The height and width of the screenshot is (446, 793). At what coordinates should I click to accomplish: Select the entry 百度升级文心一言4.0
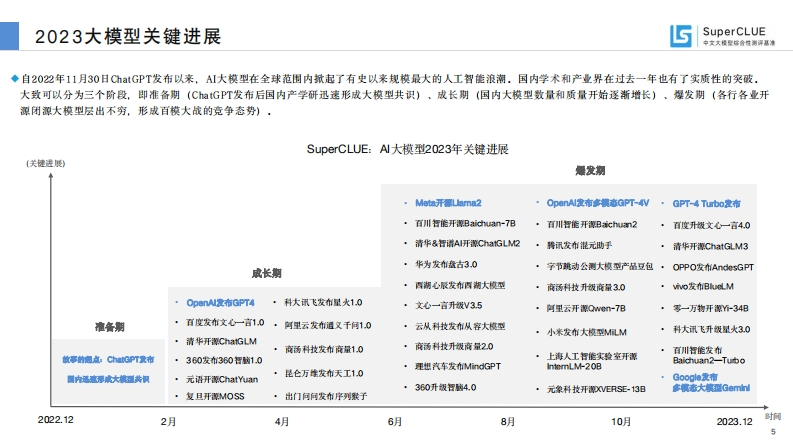[x=712, y=225]
